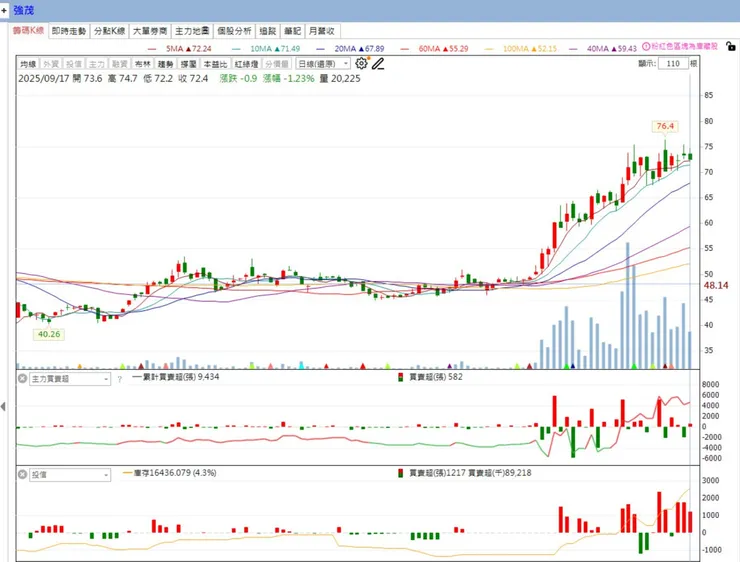Toggle 投信 overlay button in toolbar

pyautogui.click(x=74, y=64)
